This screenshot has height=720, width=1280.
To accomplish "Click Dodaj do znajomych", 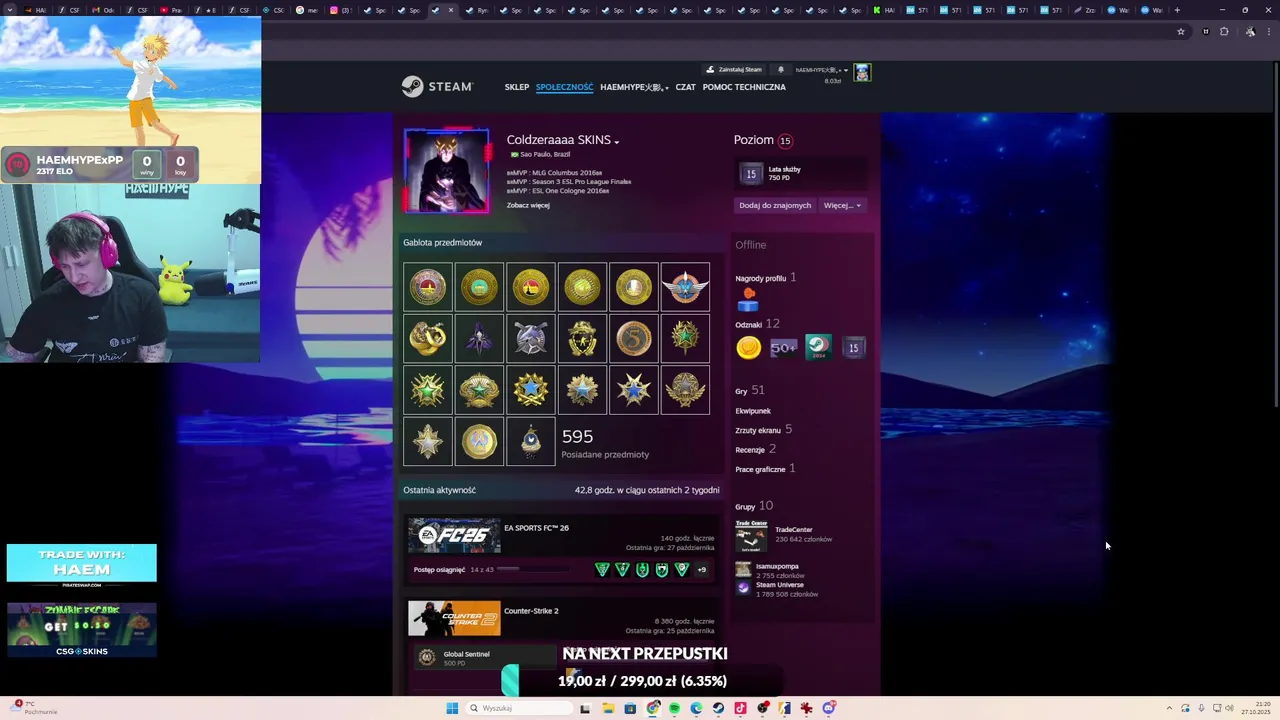I will coord(775,206).
